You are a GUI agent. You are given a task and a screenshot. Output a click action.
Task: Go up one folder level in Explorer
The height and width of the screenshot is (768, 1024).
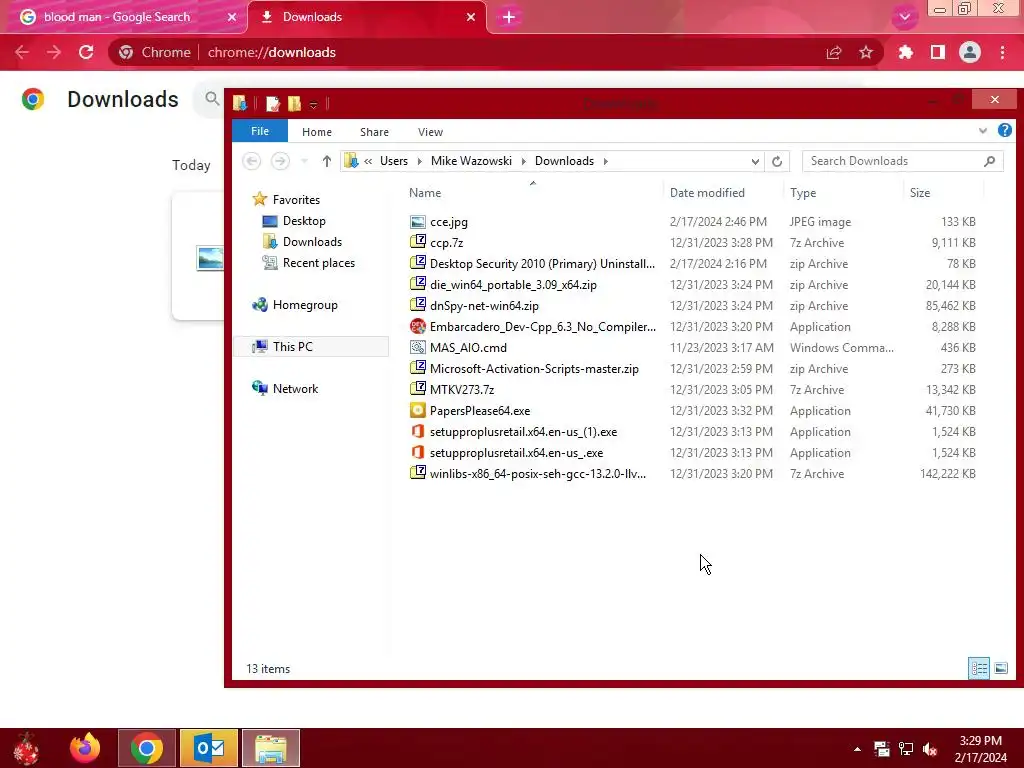click(327, 161)
